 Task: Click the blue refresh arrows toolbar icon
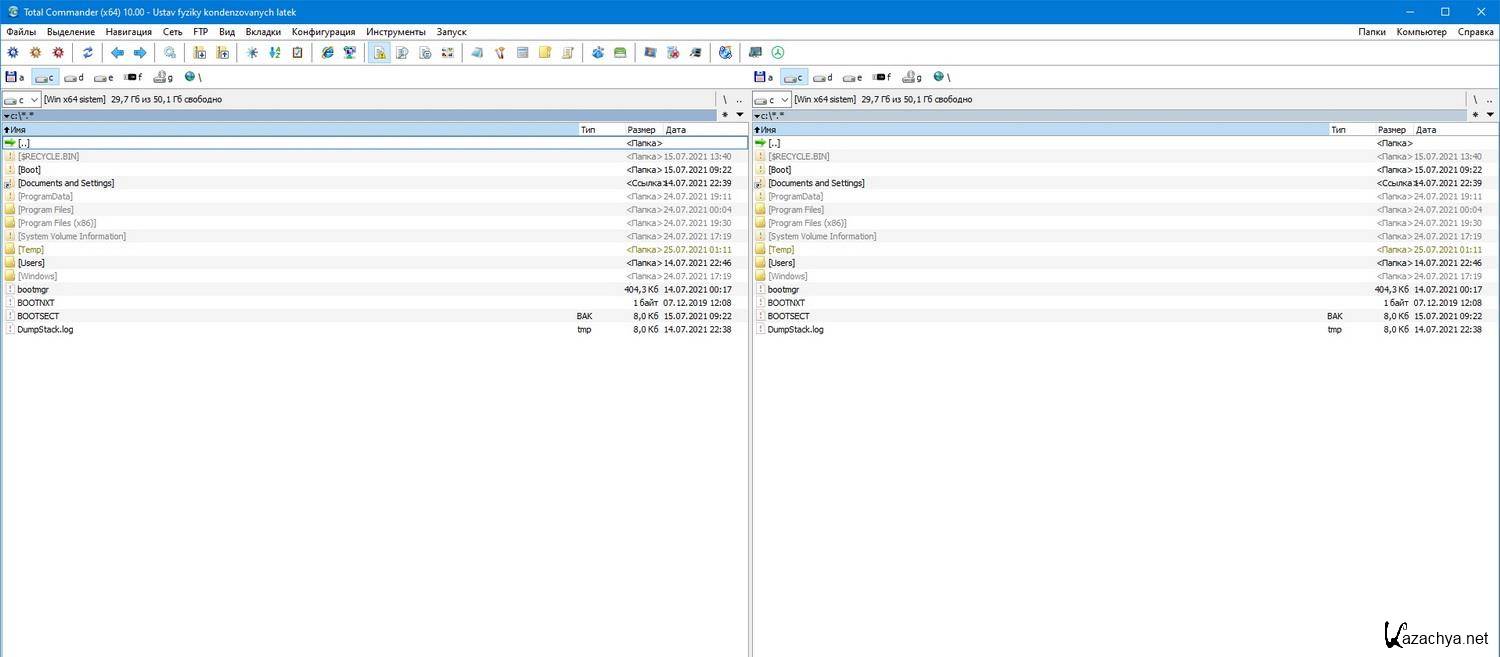(x=88, y=53)
